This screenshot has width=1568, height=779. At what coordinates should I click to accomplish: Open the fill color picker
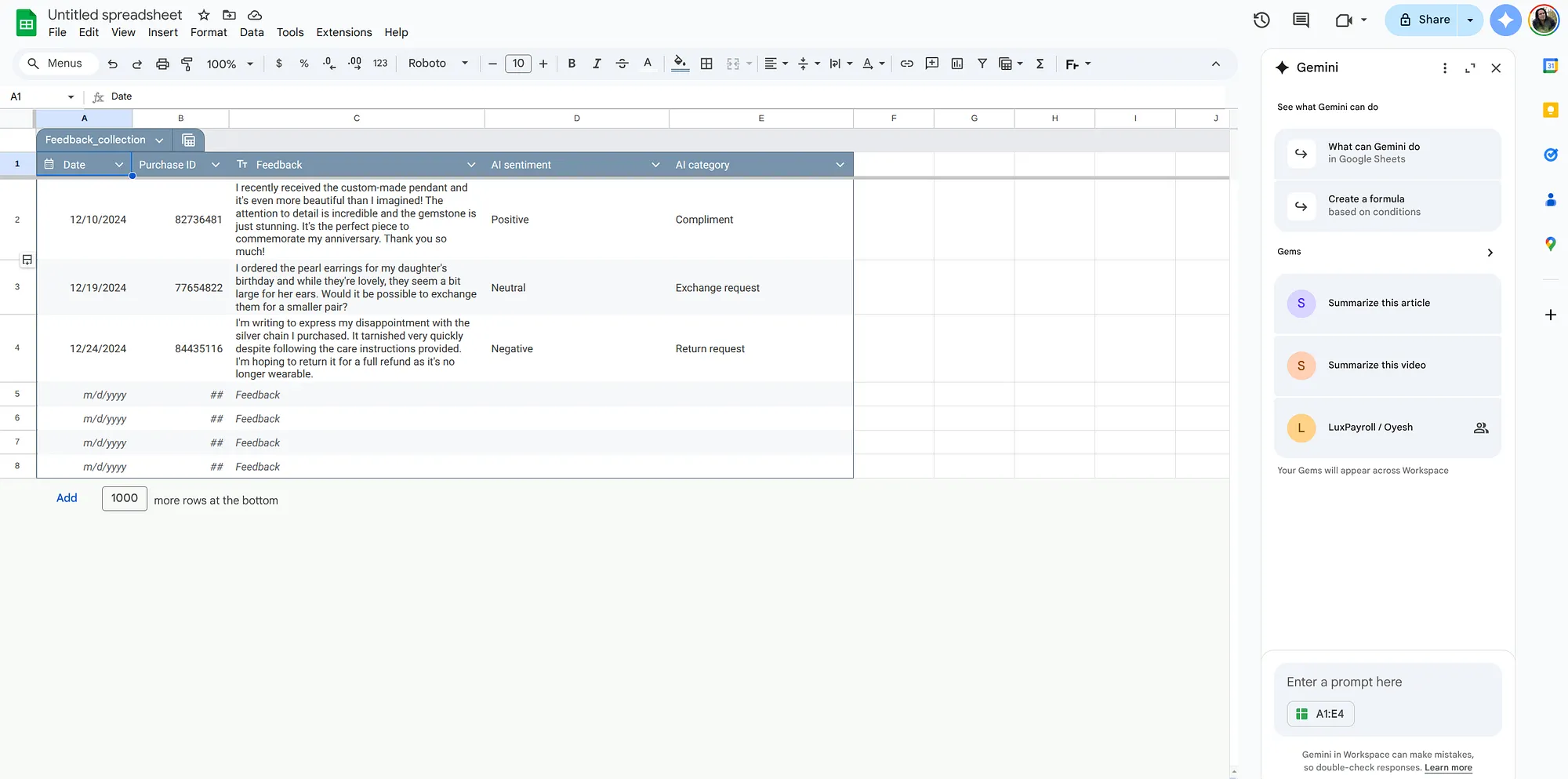pos(680,64)
